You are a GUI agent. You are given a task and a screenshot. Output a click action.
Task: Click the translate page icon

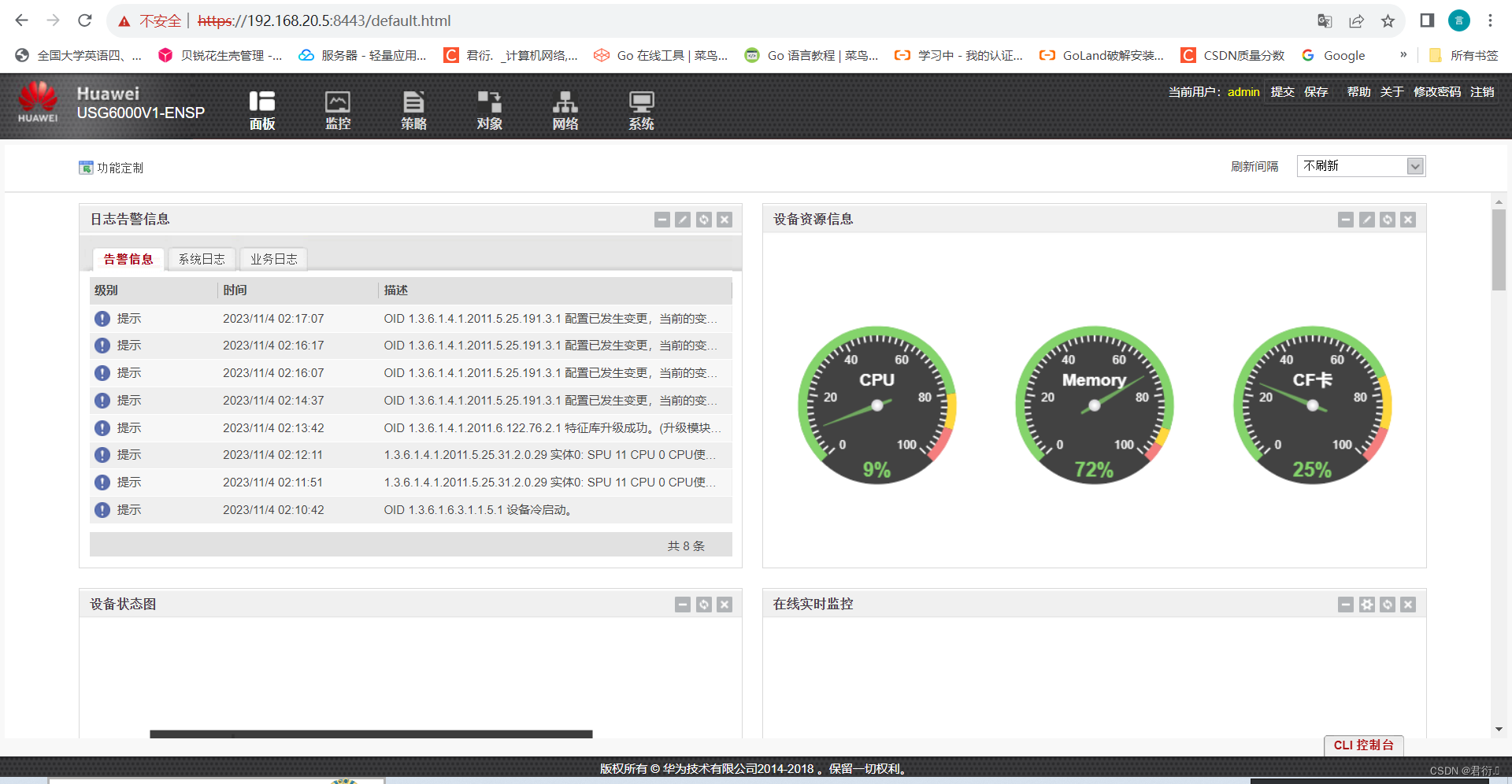(1325, 21)
